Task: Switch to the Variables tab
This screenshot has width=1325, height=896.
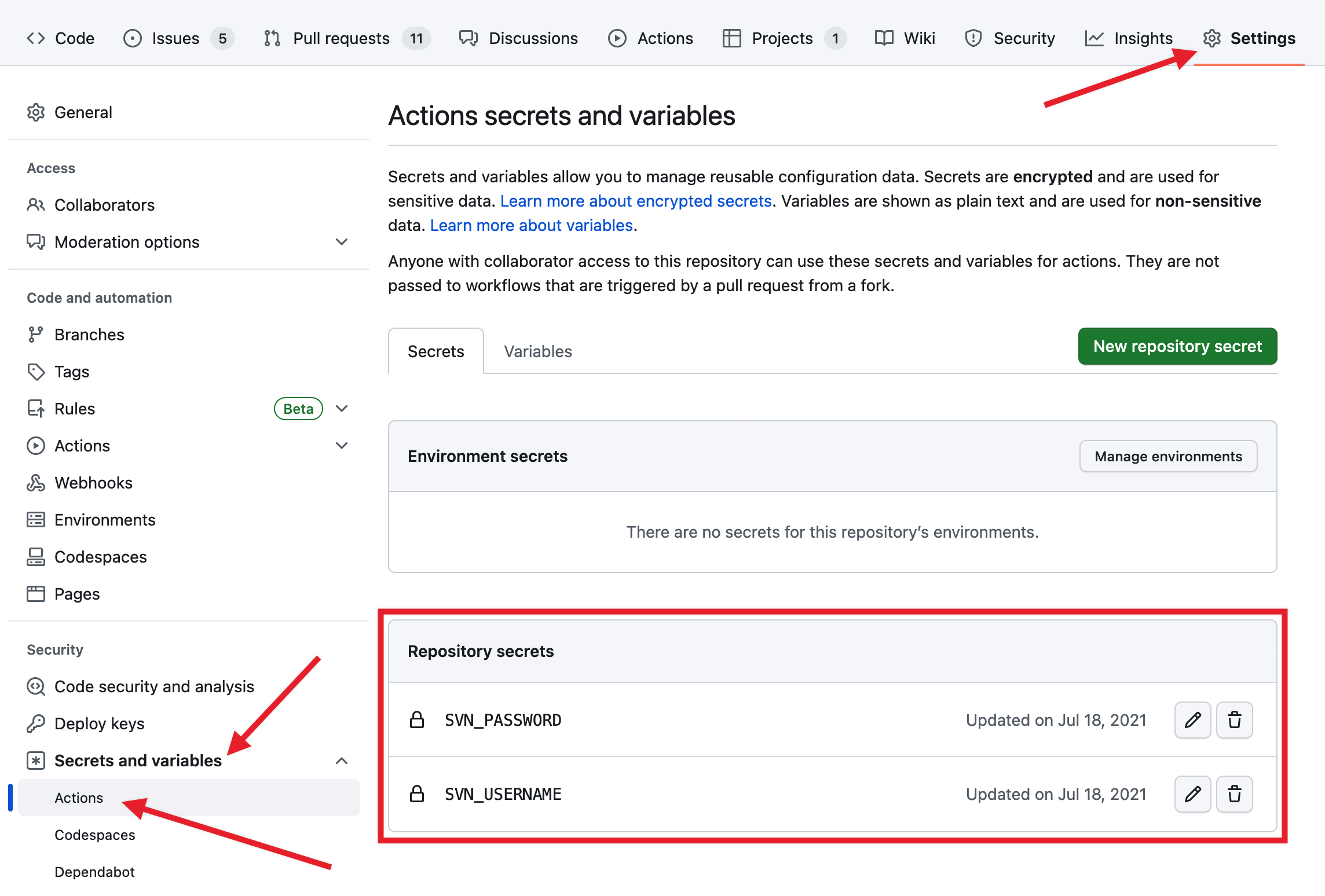Action: click(x=537, y=351)
